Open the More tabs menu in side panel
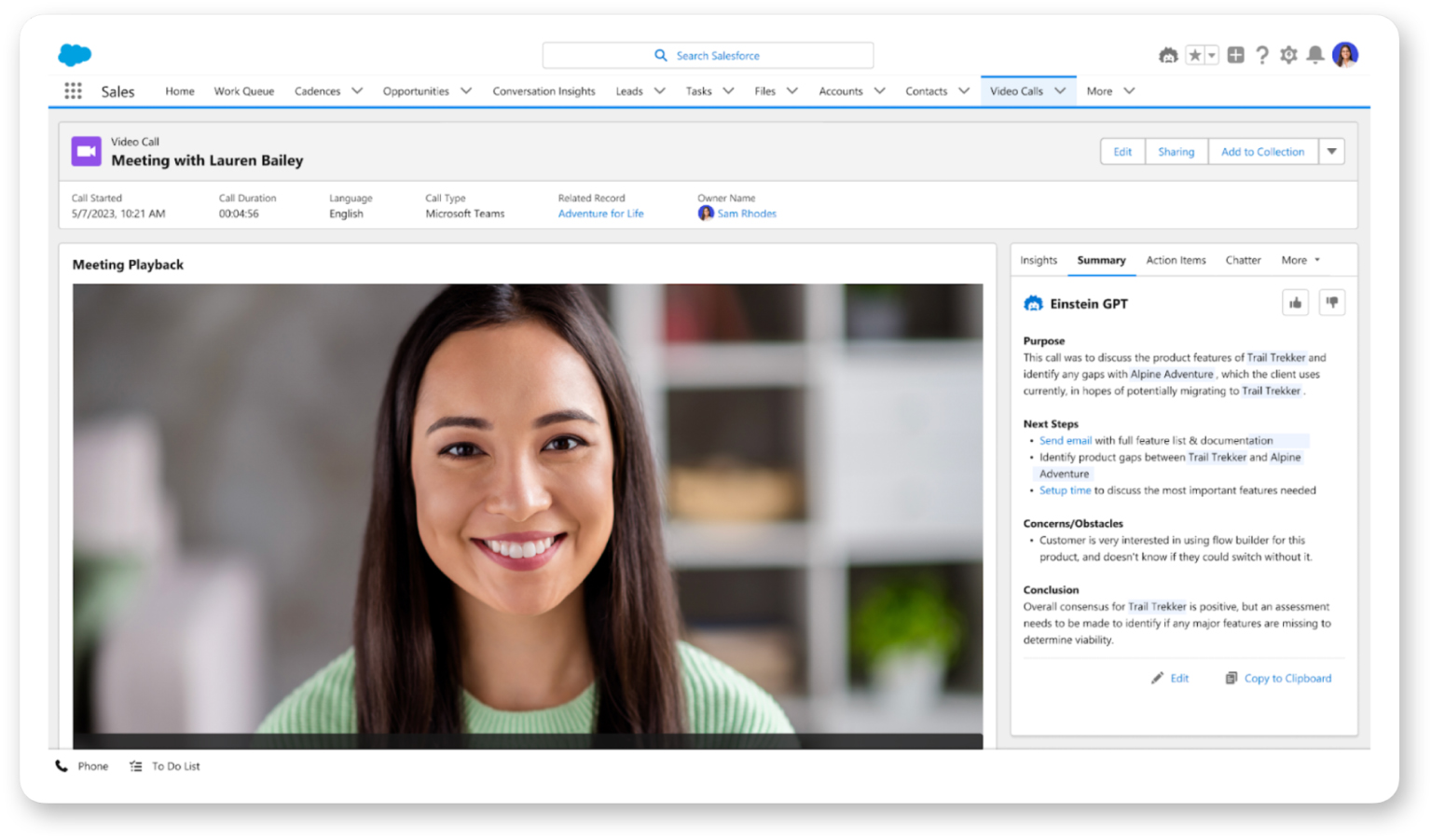This screenshot has height=840, width=1431. point(1300,260)
